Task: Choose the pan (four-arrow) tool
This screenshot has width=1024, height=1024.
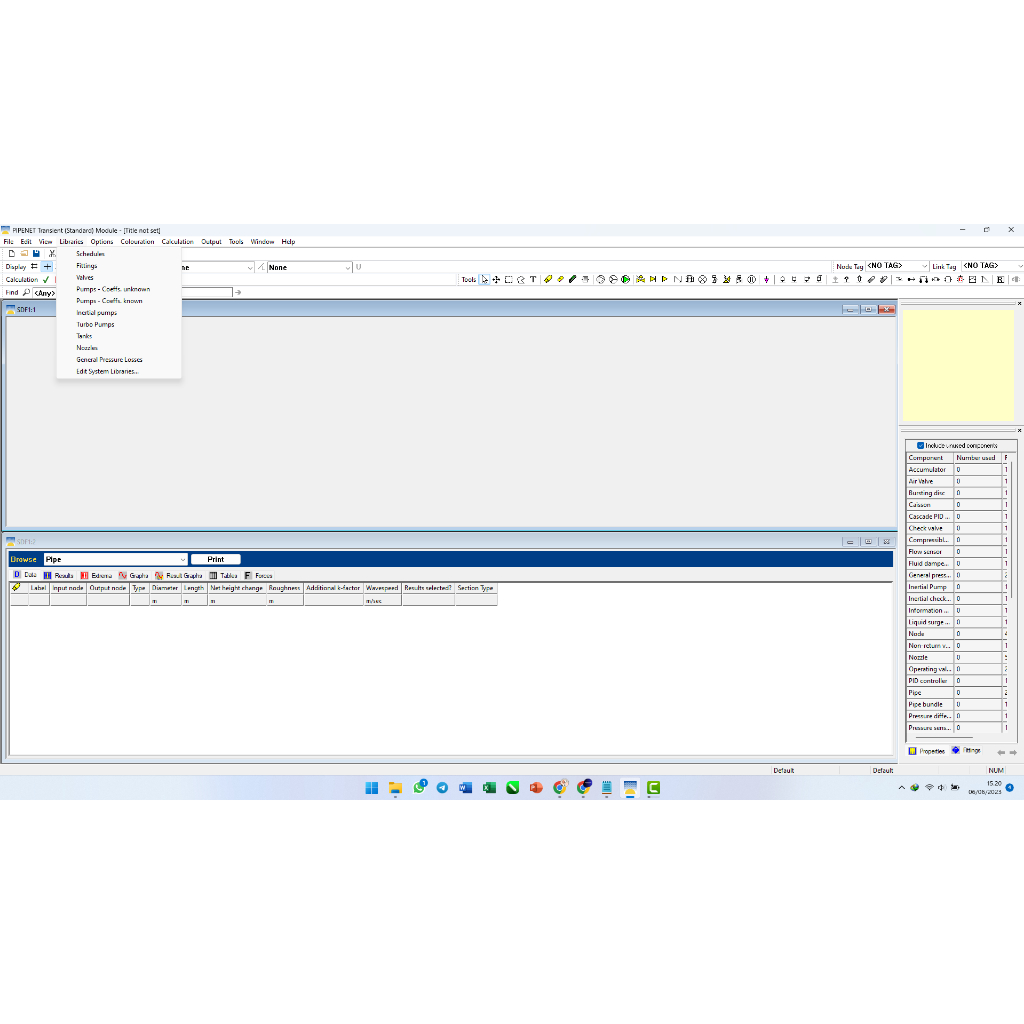Action: [496, 280]
